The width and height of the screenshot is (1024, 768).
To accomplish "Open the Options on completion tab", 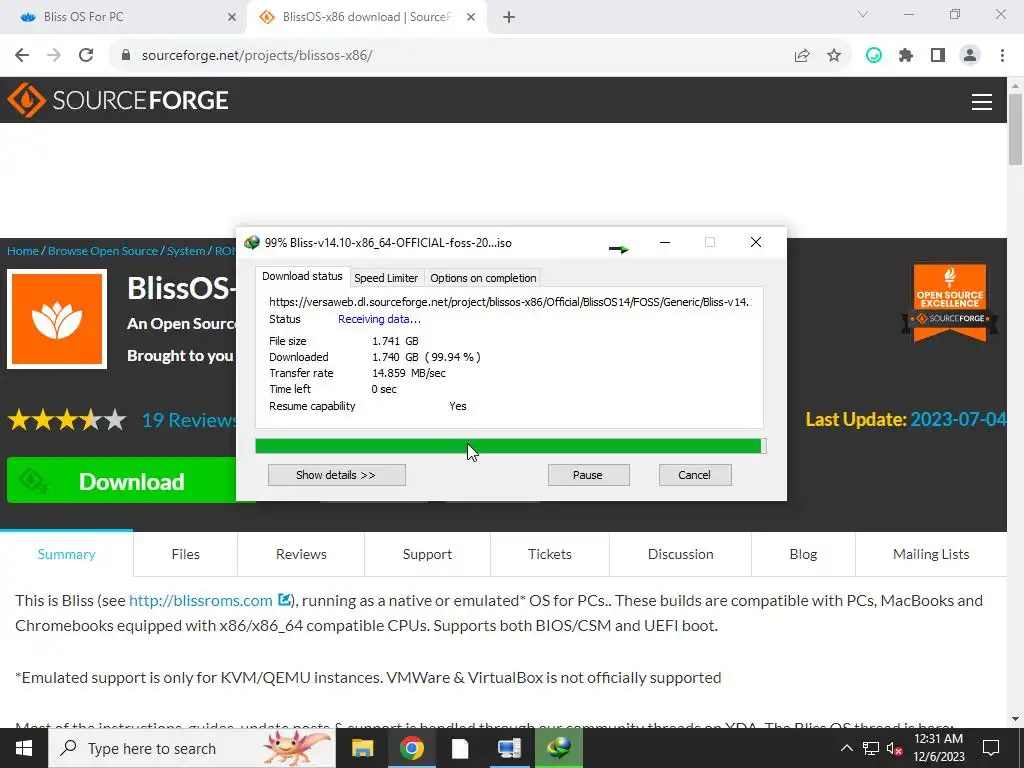I will coord(483,278).
